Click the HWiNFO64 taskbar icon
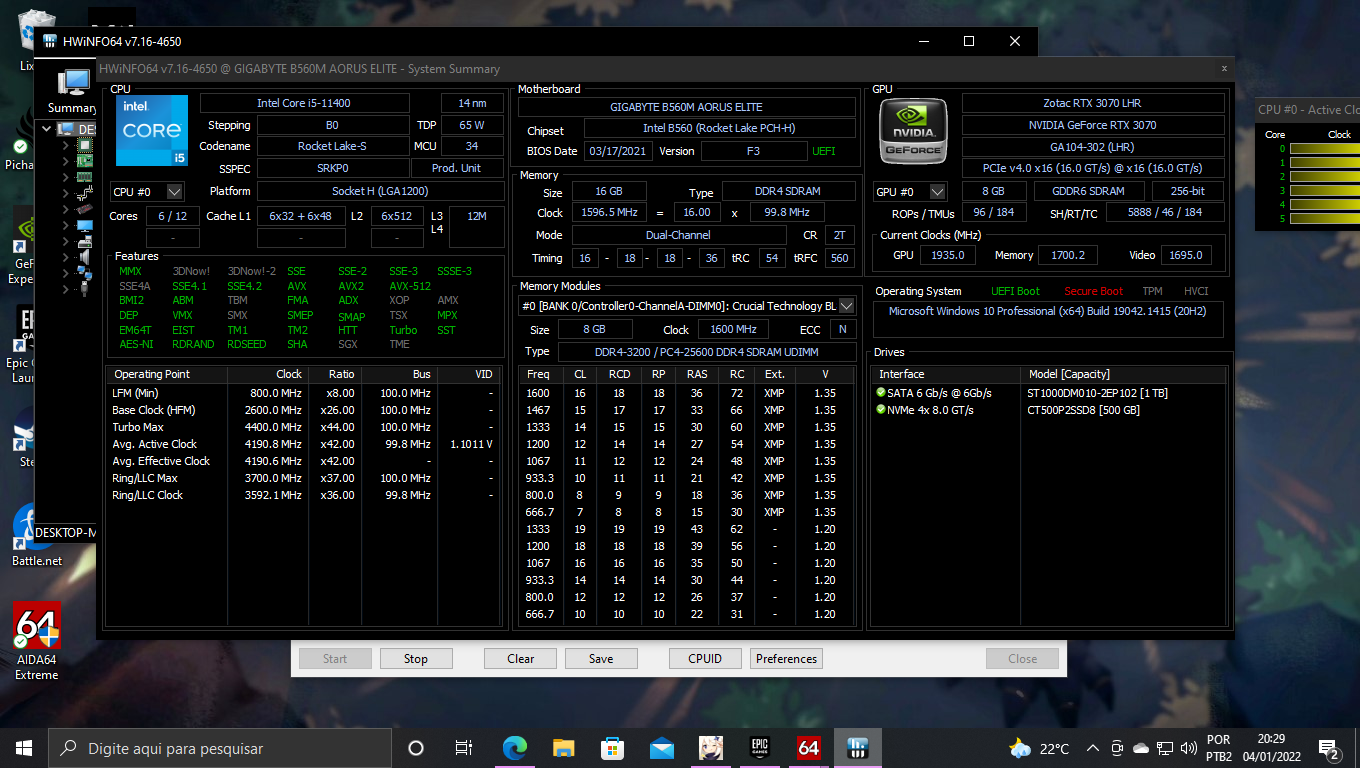 pos(858,748)
